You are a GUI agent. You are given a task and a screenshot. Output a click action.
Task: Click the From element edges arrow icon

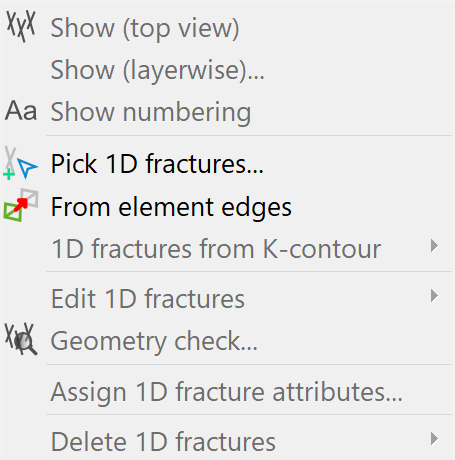[x=21, y=205]
